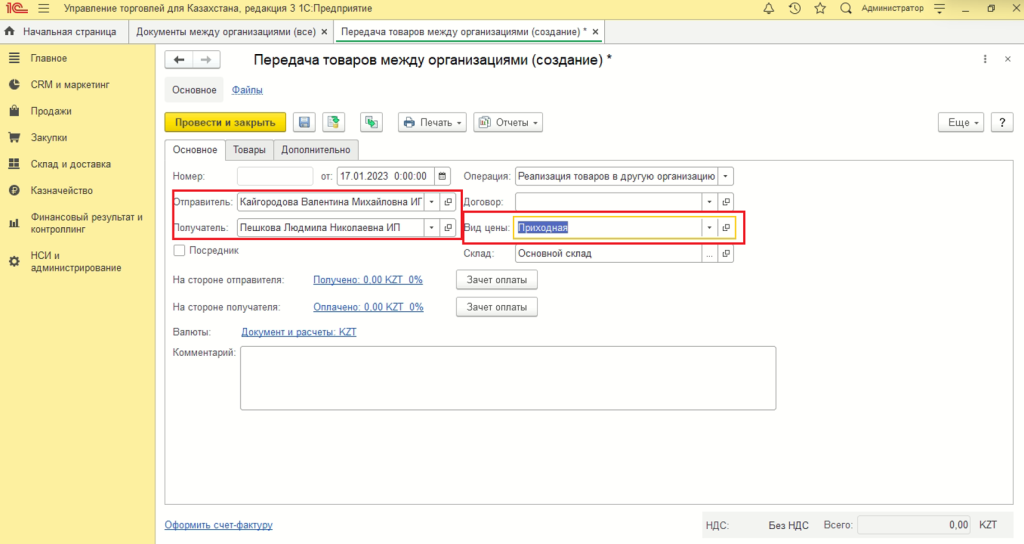Click Зачет оплаты for receiver side
The image size is (1024, 544).
pos(497,307)
